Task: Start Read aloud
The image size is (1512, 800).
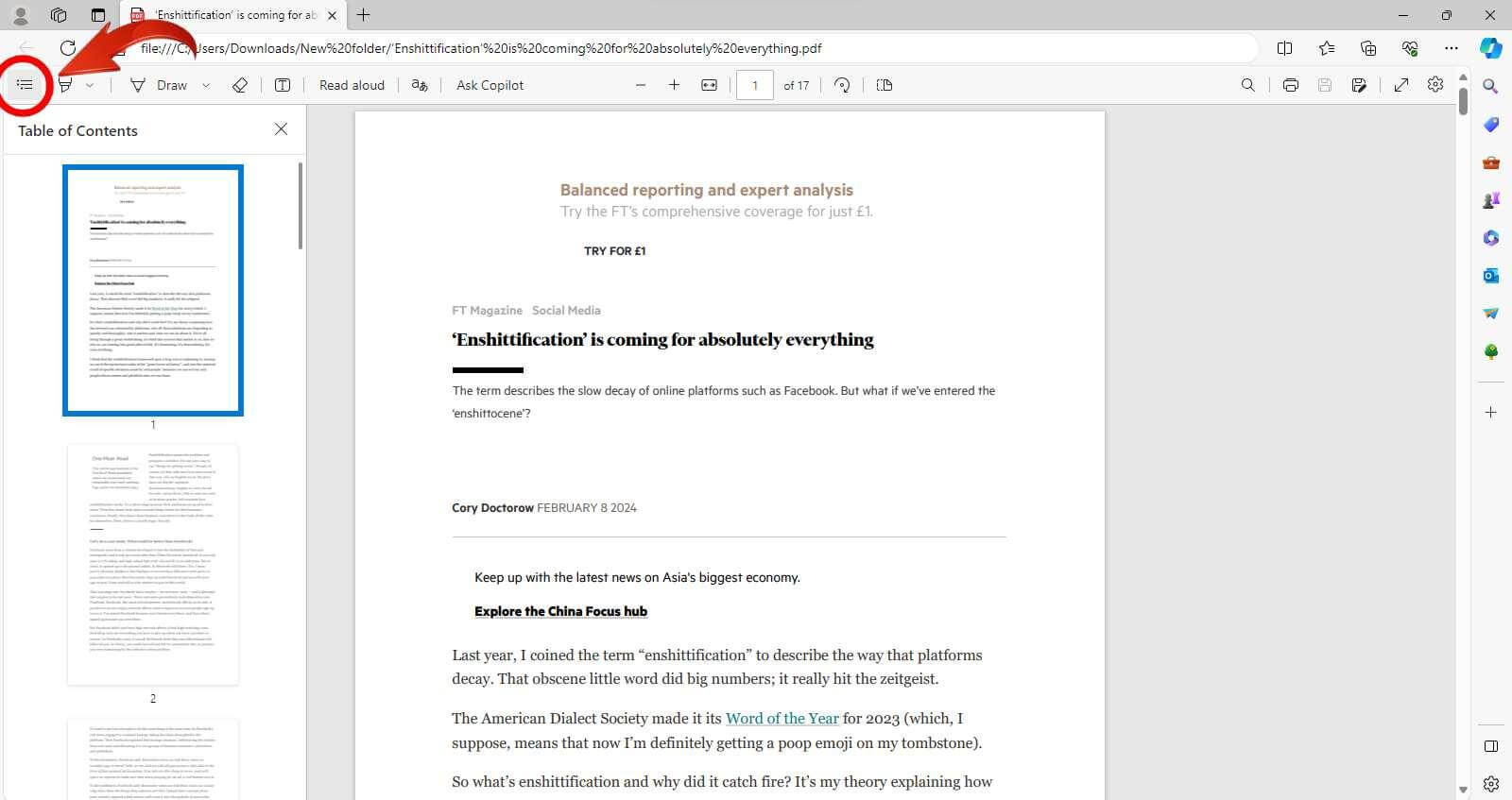Action: click(352, 85)
